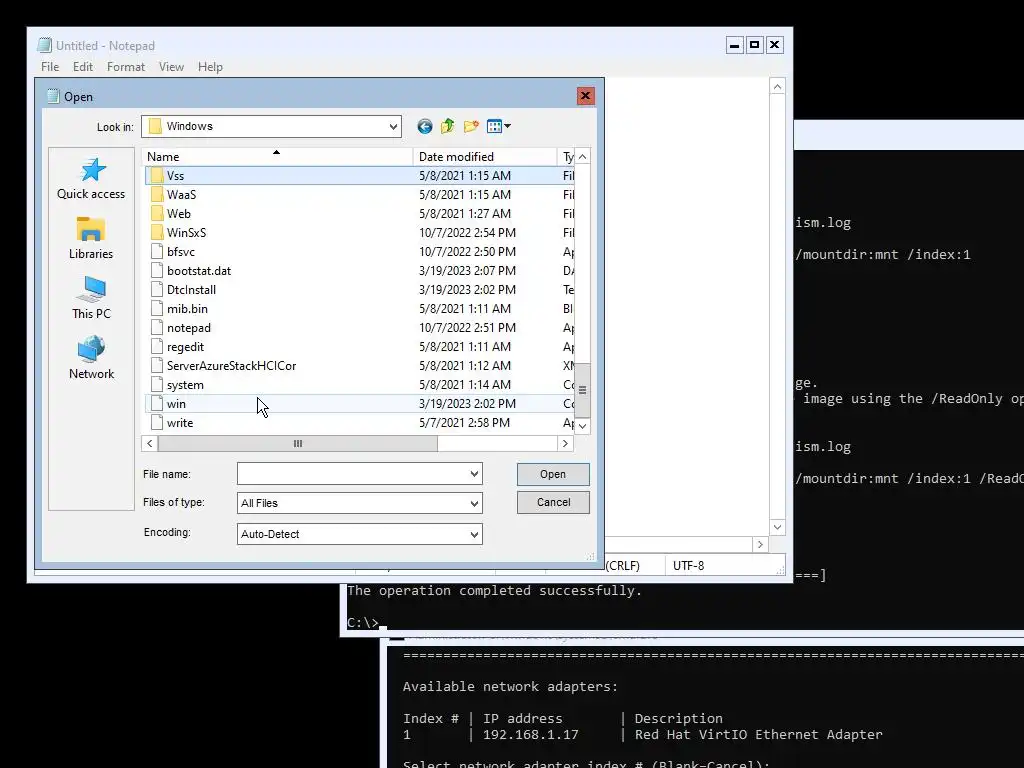The height and width of the screenshot is (768, 1024).
Task: Click the UTF-8 status bar entry
Action: point(688,566)
